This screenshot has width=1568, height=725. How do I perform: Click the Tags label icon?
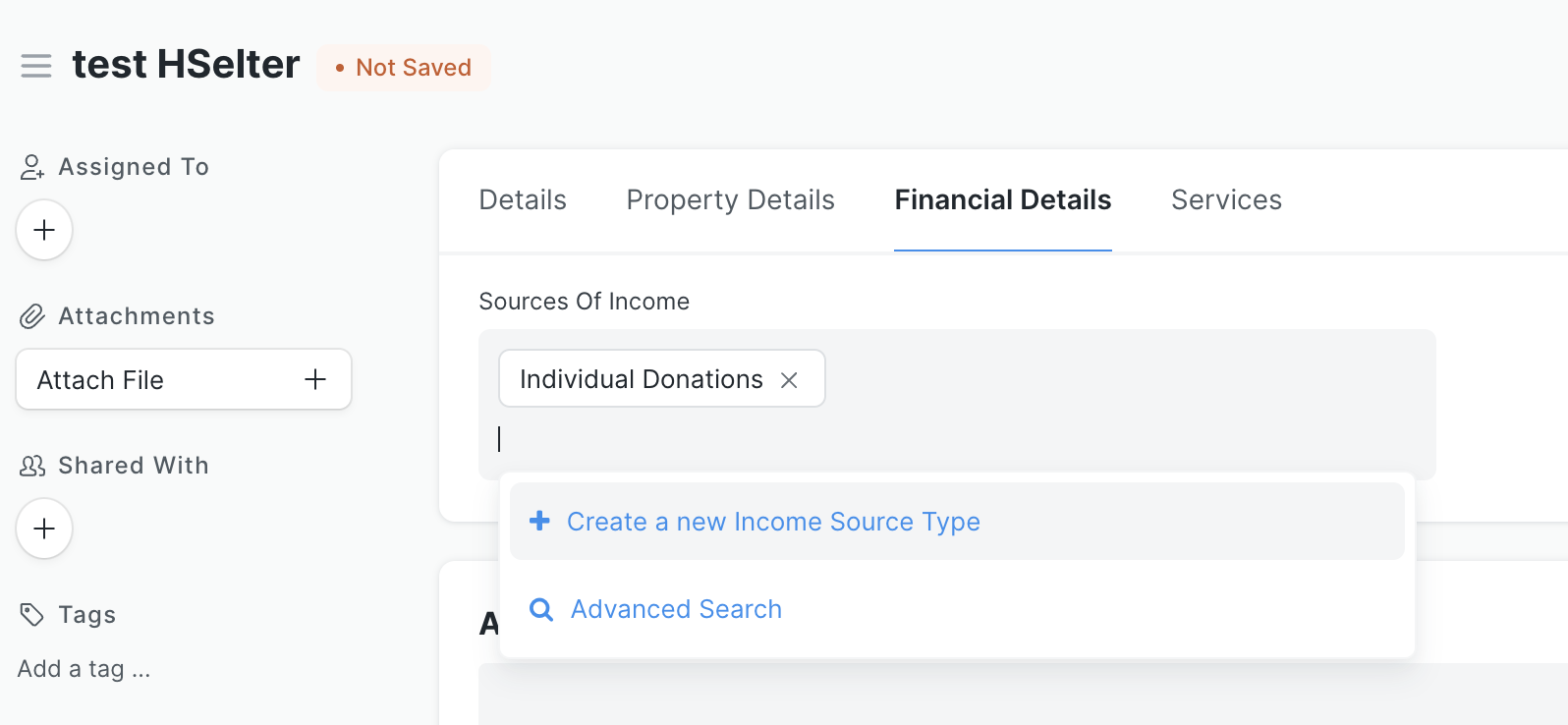[29, 614]
